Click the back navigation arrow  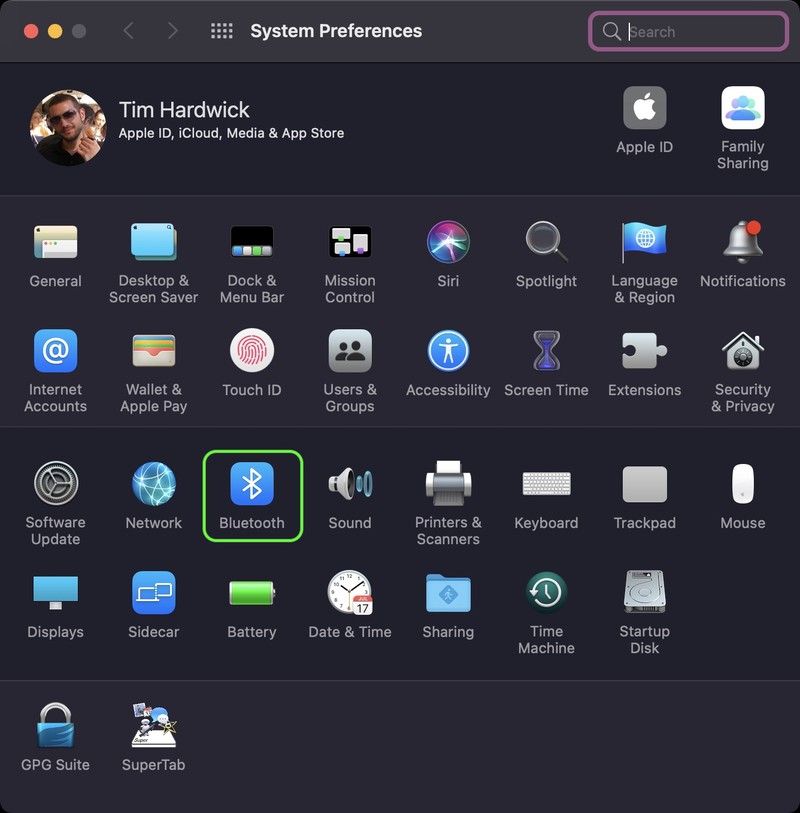pyautogui.click(x=128, y=31)
